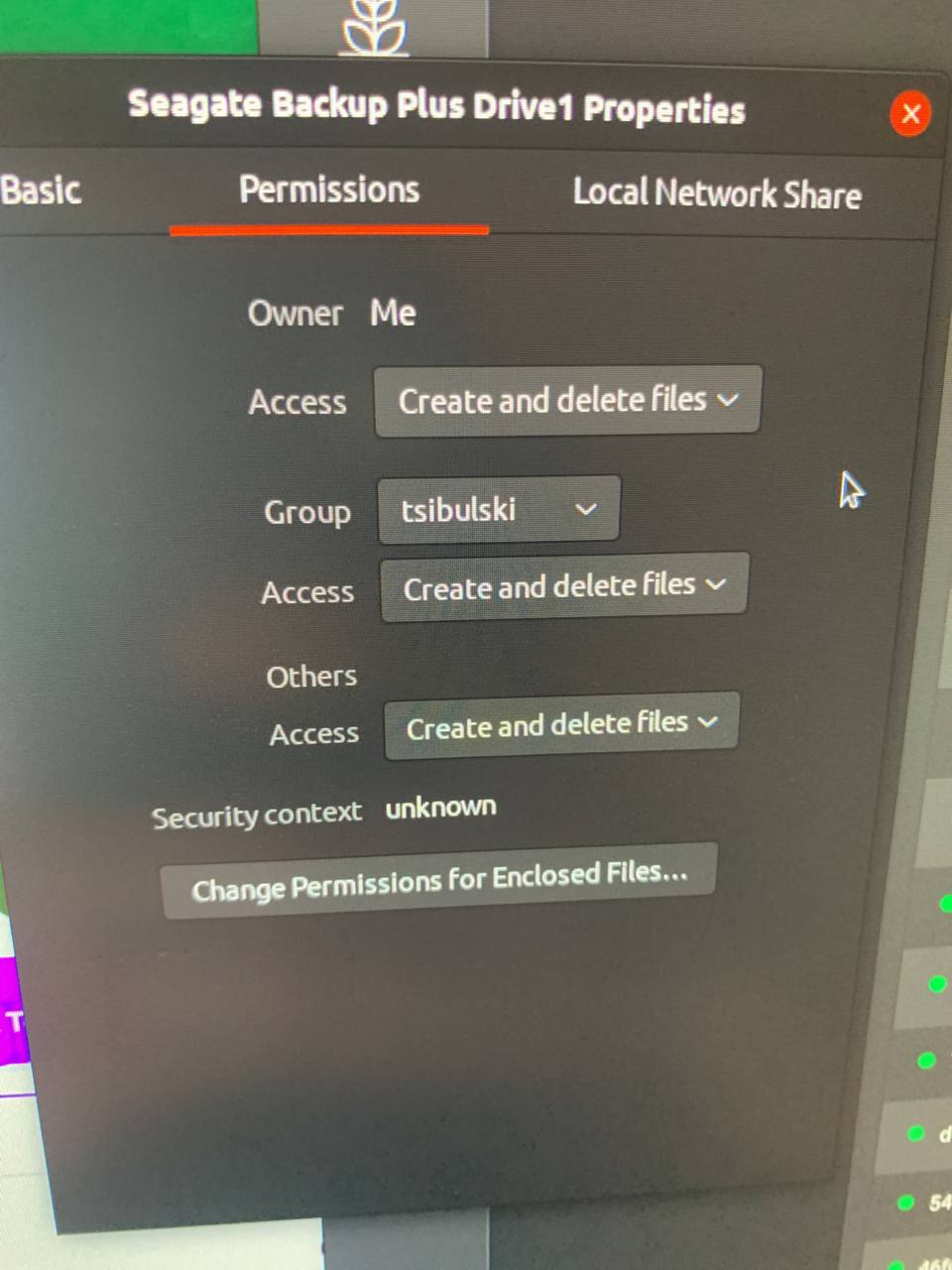Close the Seagate Backup Plus Drive1 Properties dialog

[x=910, y=114]
